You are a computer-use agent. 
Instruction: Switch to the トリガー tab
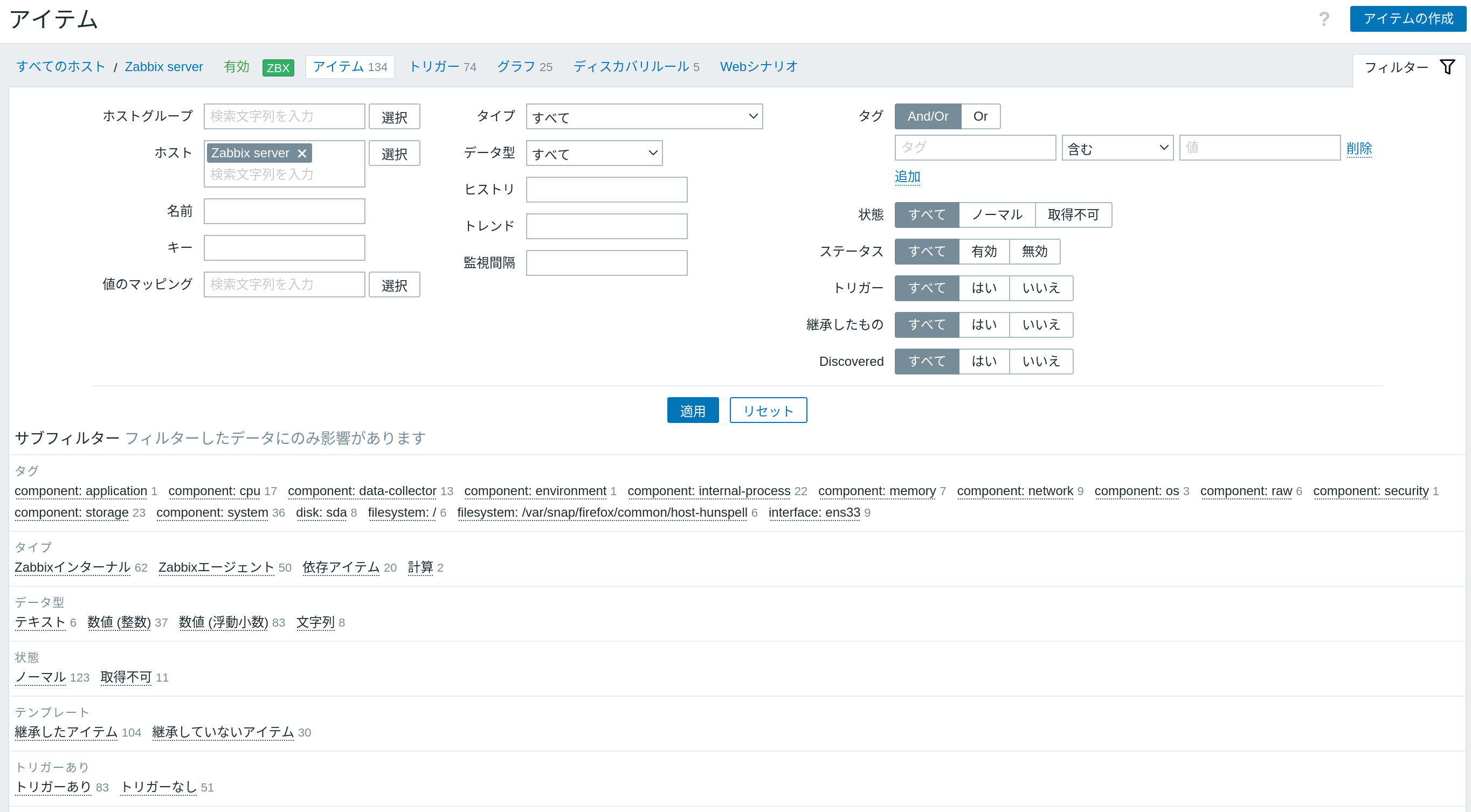pyautogui.click(x=435, y=67)
